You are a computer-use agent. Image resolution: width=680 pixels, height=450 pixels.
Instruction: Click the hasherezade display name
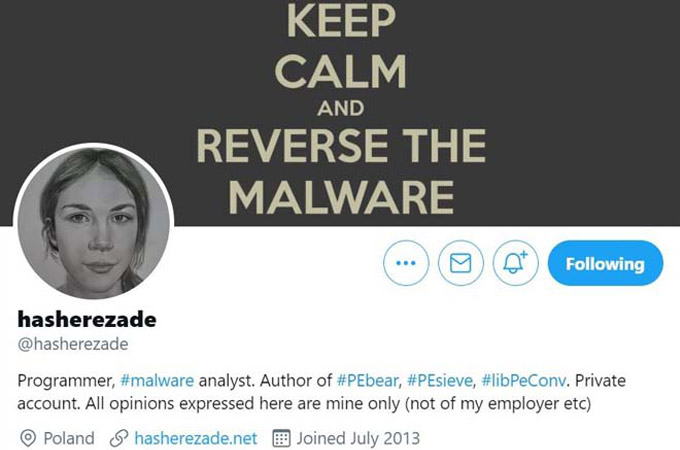pyautogui.click(x=87, y=320)
